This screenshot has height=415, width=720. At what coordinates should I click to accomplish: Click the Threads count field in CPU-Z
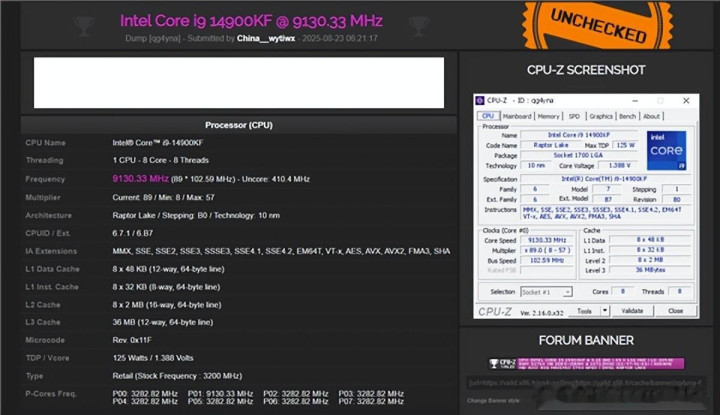tap(679, 292)
